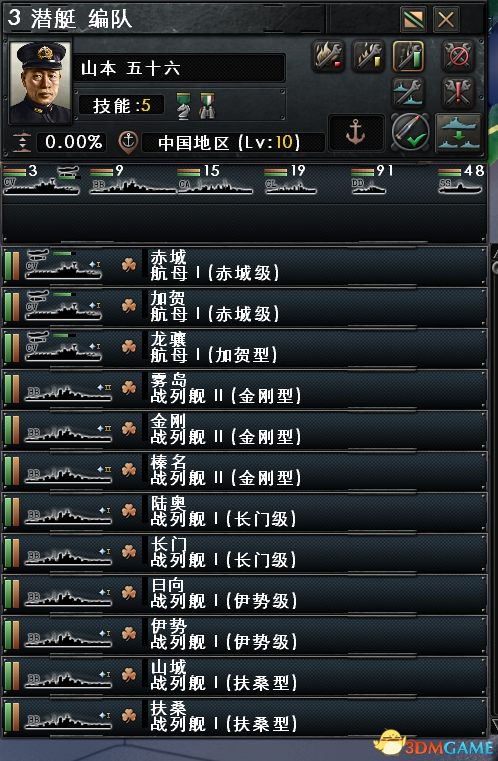Click split-off damaged ships repair icon
The width and height of the screenshot is (498, 761).
408,92
